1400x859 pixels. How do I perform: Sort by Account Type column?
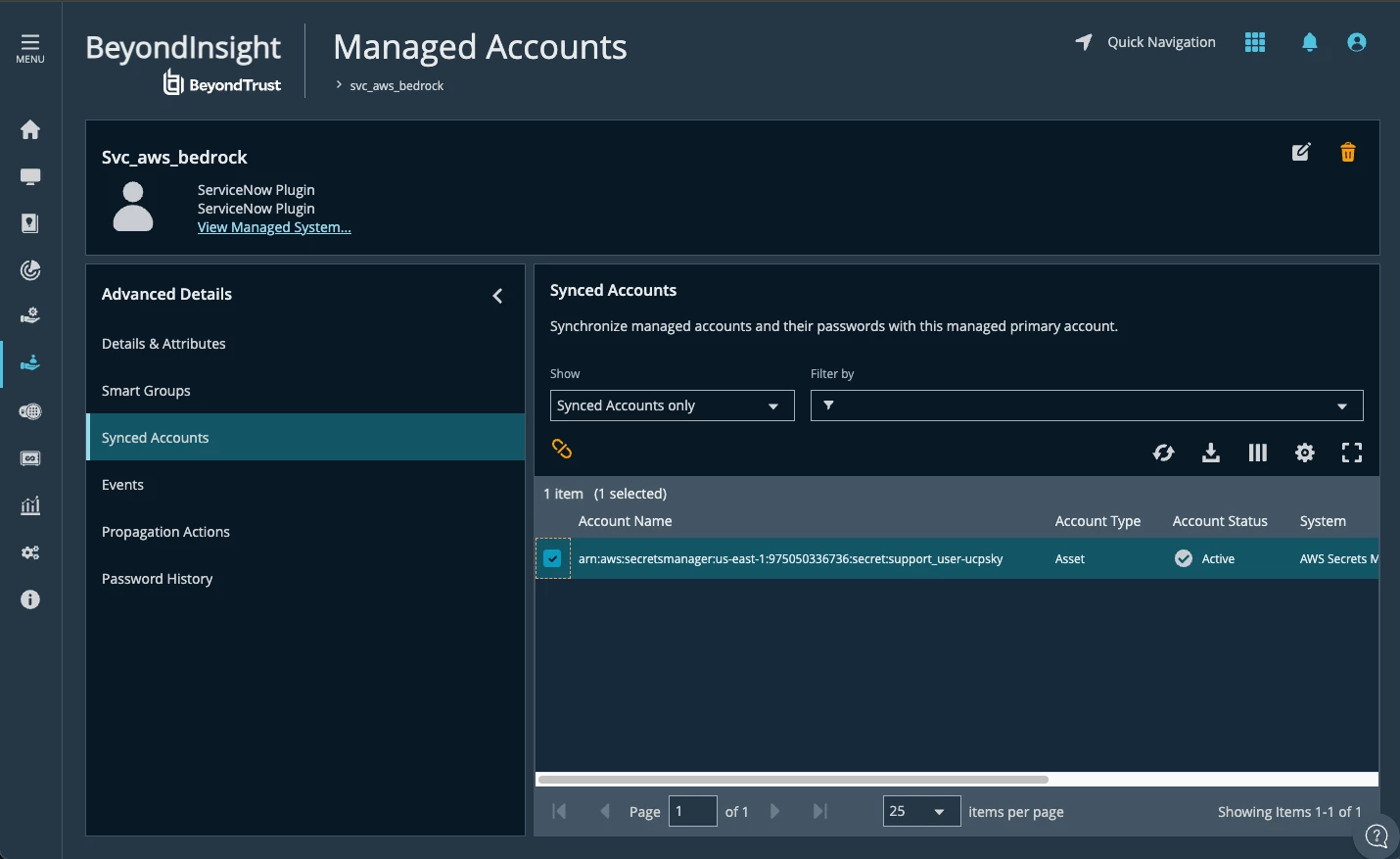point(1097,521)
